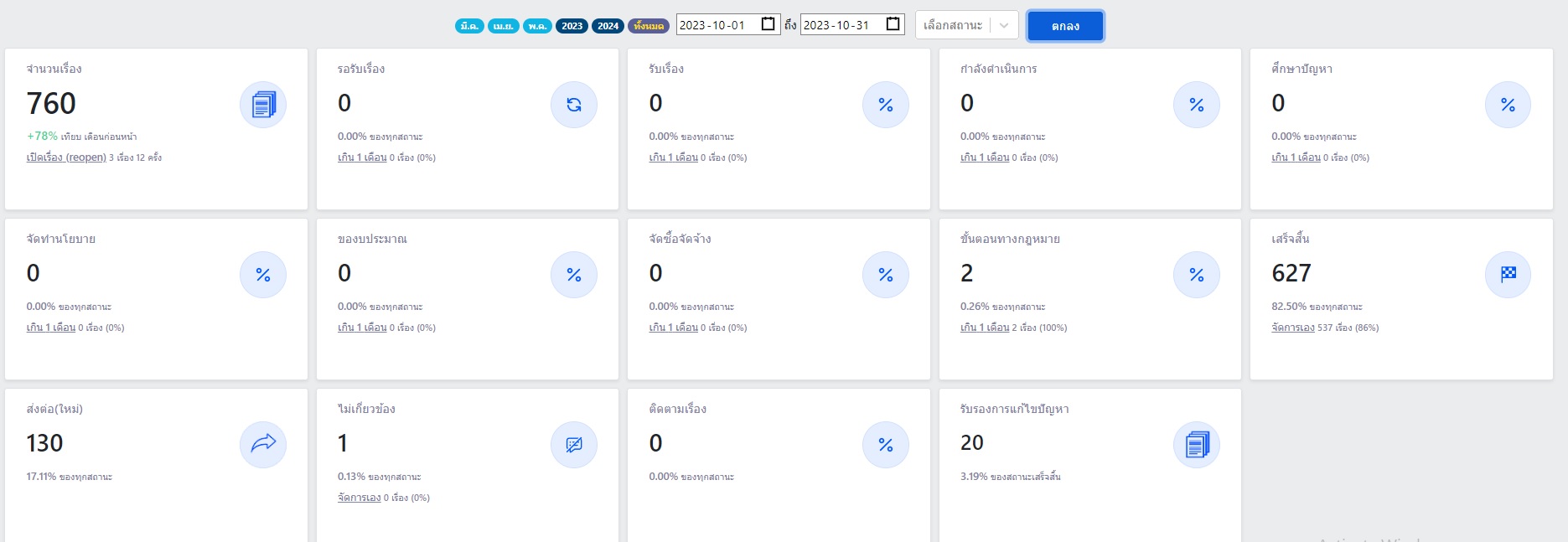Open the start date calendar picker icon
The width and height of the screenshot is (1568, 542).
click(768, 24)
